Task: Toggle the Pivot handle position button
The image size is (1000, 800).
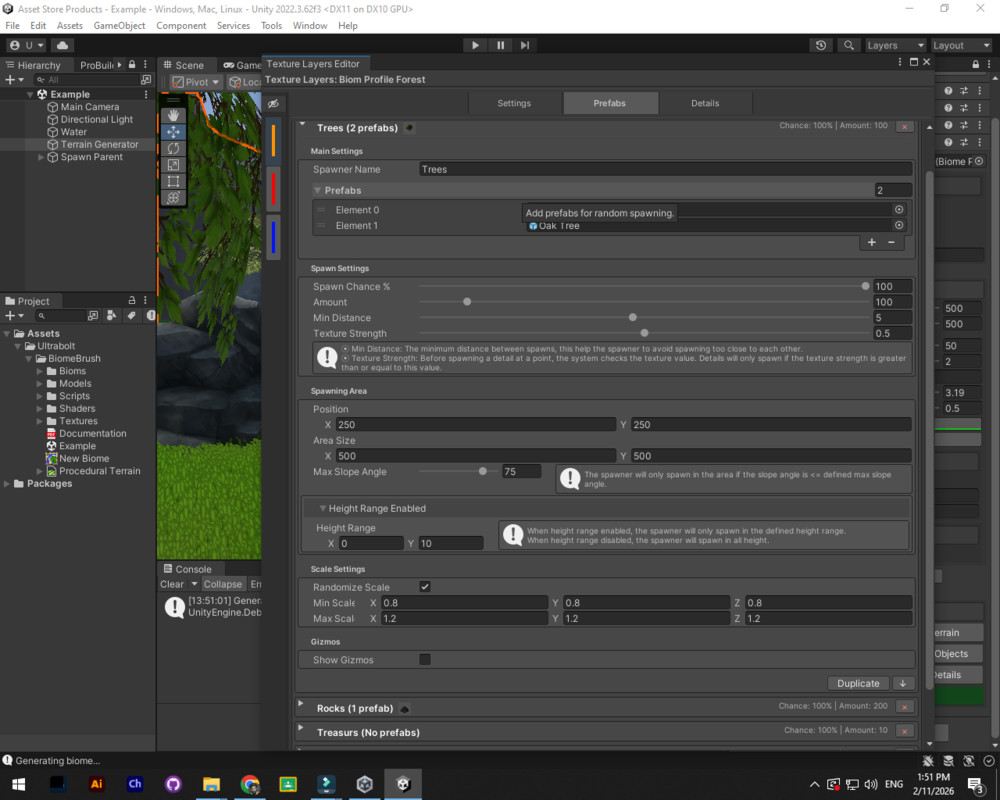Action: coord(195,82)
